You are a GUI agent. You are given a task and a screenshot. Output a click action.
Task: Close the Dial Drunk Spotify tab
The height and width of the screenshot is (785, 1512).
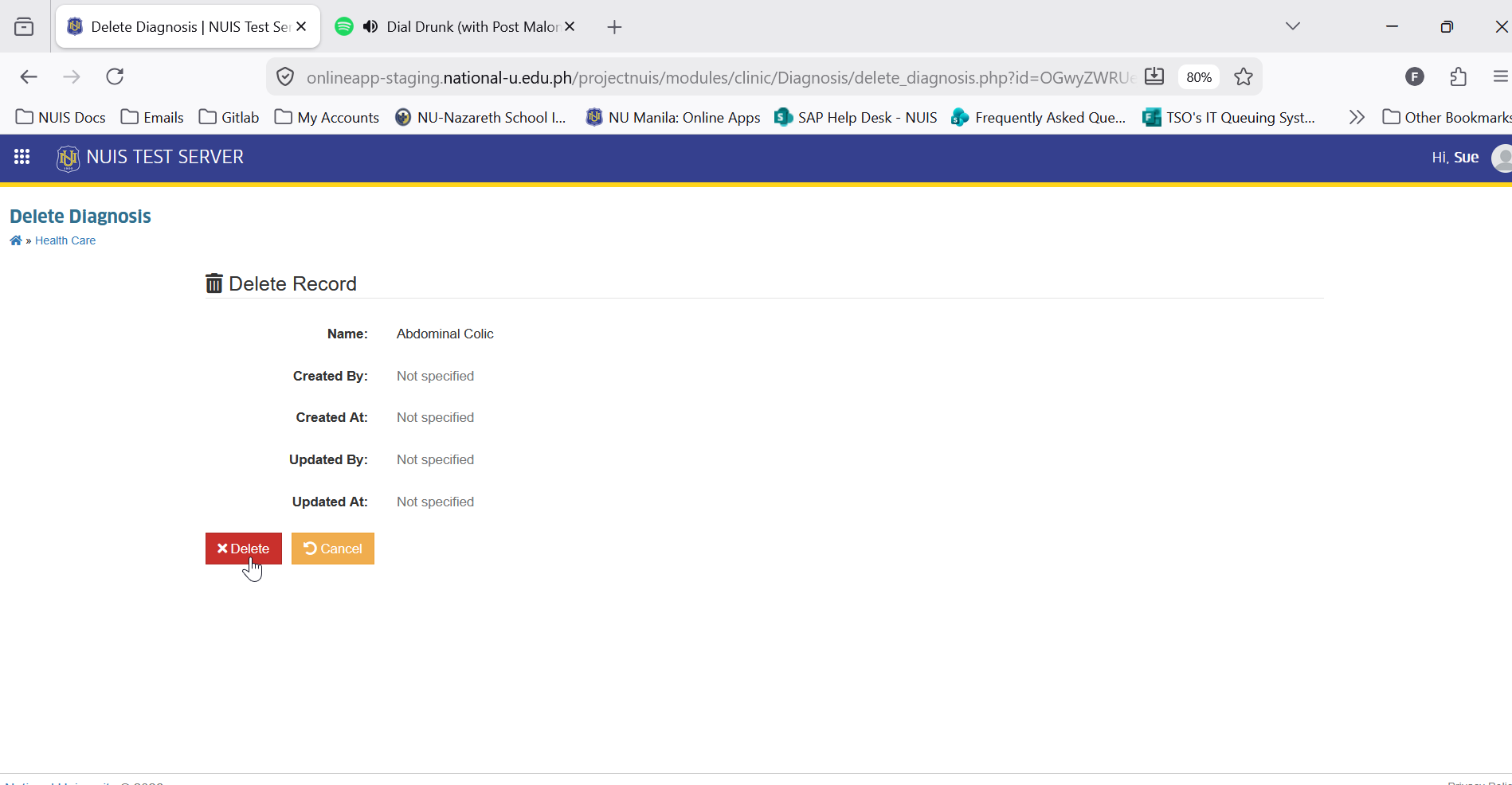click(x=570, y=26)
